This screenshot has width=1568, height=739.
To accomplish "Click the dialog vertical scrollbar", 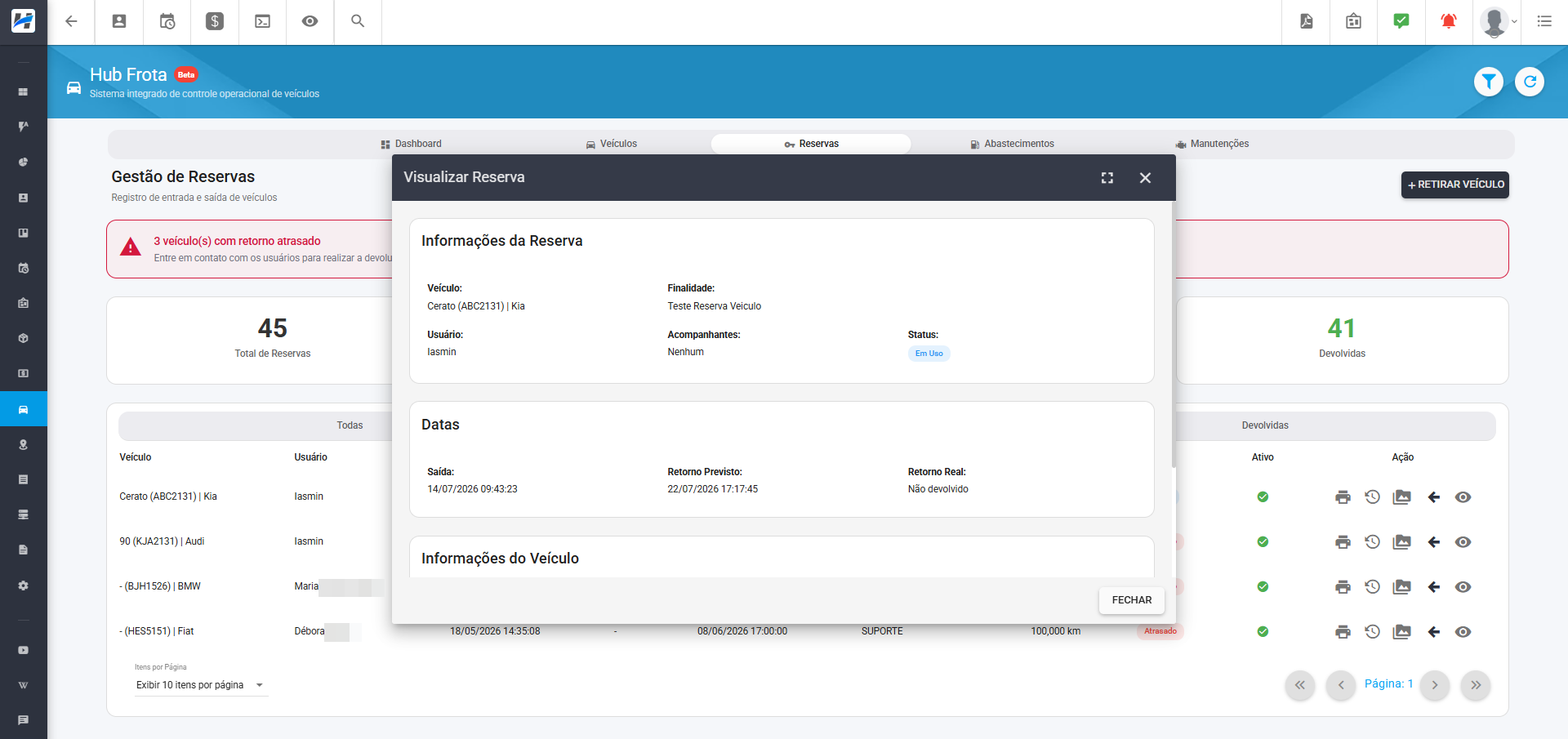I will click(1174, 335).
